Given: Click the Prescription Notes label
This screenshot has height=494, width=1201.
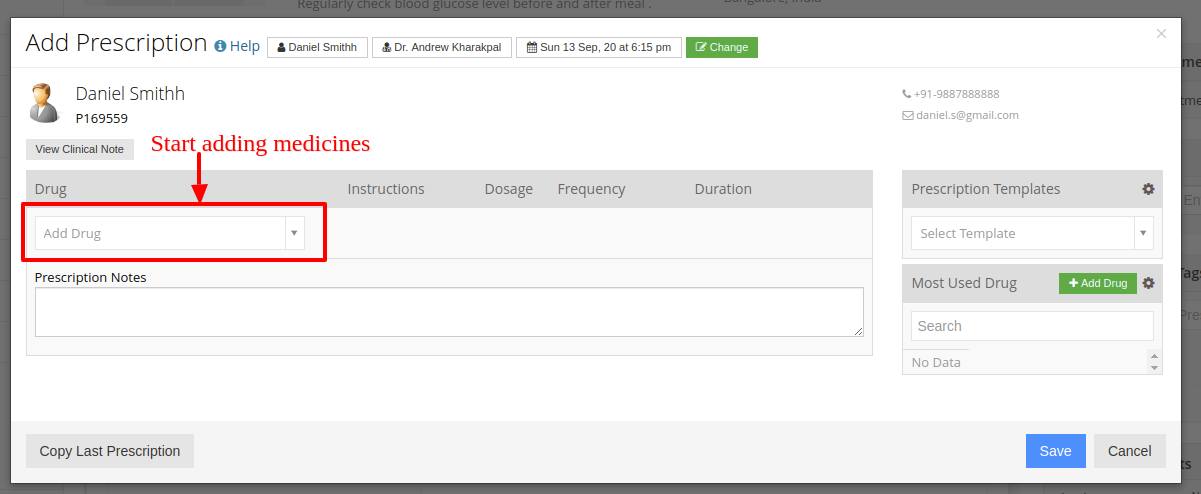Looking at the screenshot, I should 91,277.
